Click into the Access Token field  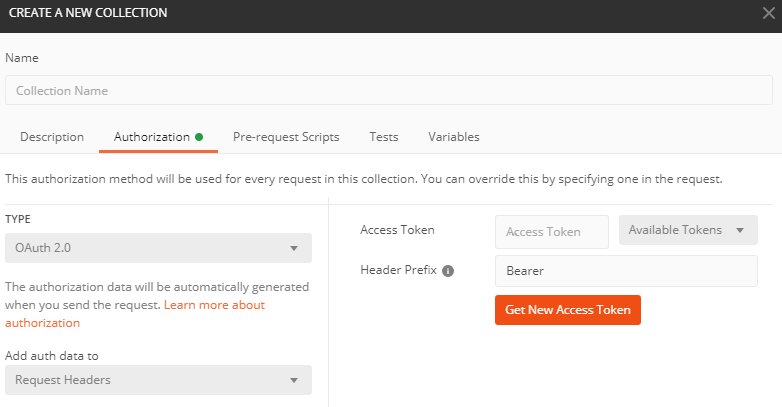(552, 232)
